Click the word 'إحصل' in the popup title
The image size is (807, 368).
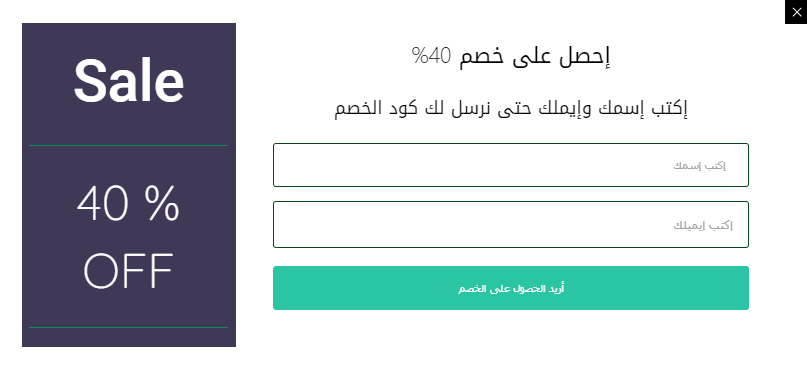582,57
